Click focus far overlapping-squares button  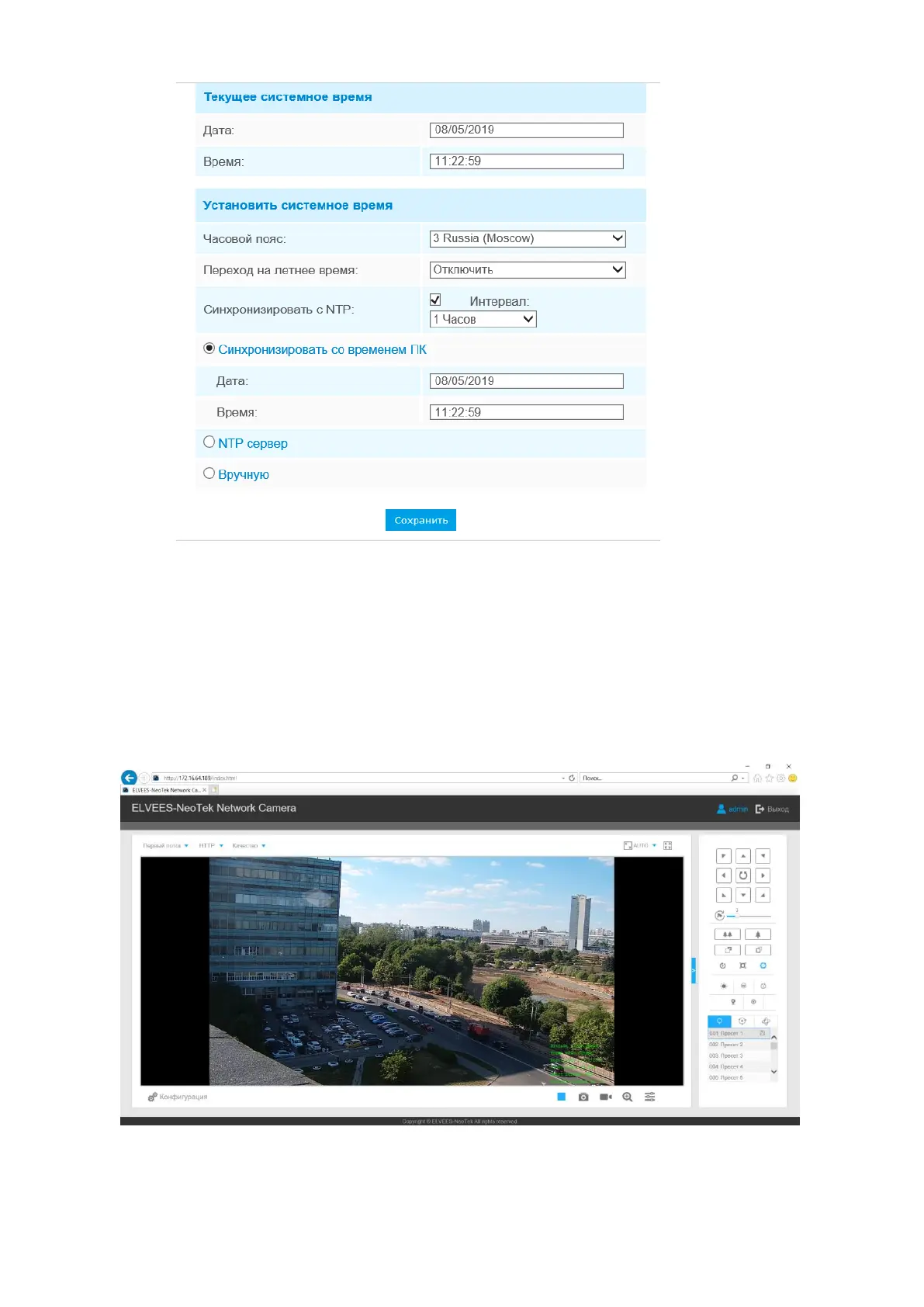pos(727,950)
